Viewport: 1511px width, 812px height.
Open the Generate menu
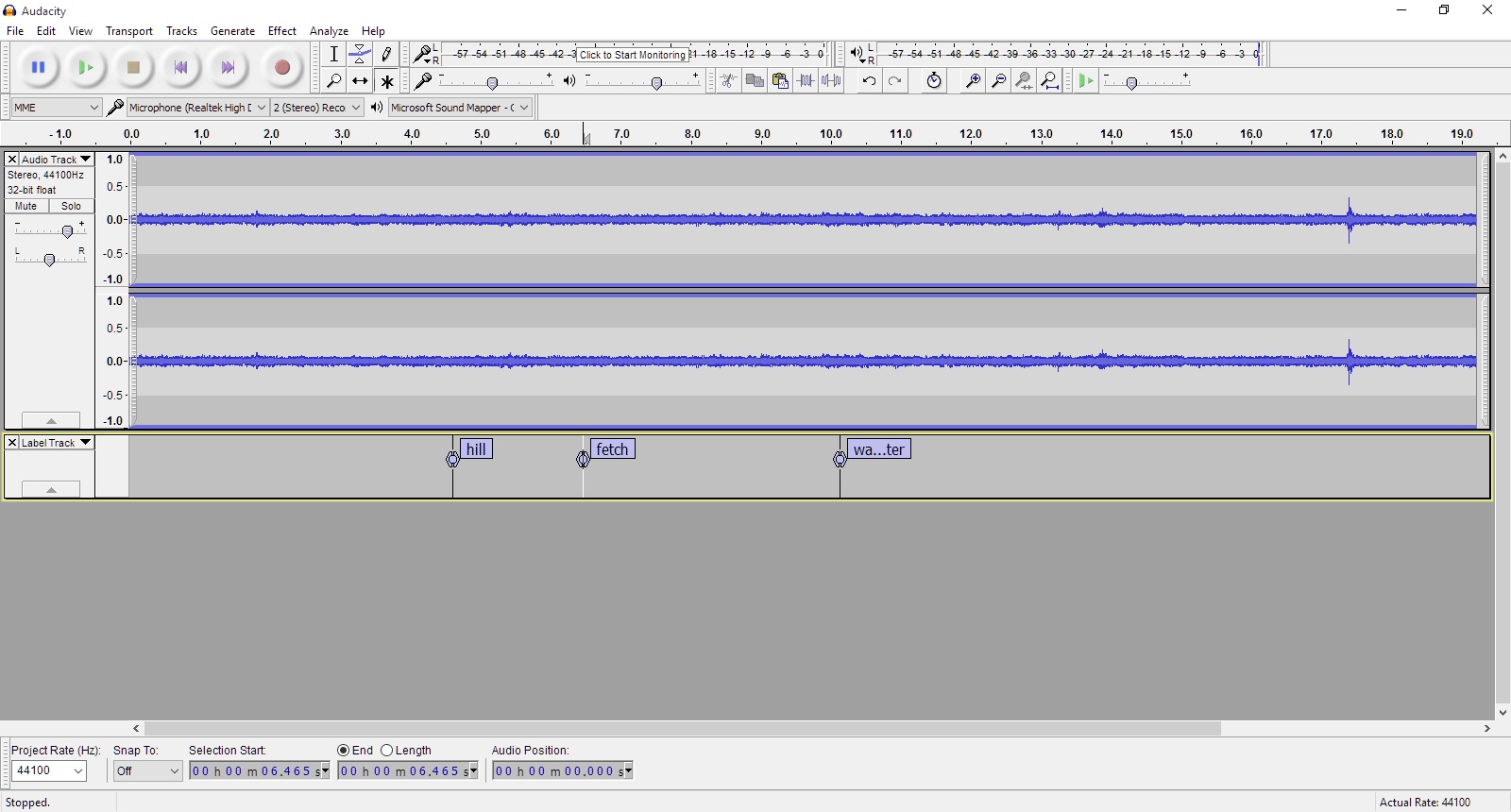click(232, 31)
